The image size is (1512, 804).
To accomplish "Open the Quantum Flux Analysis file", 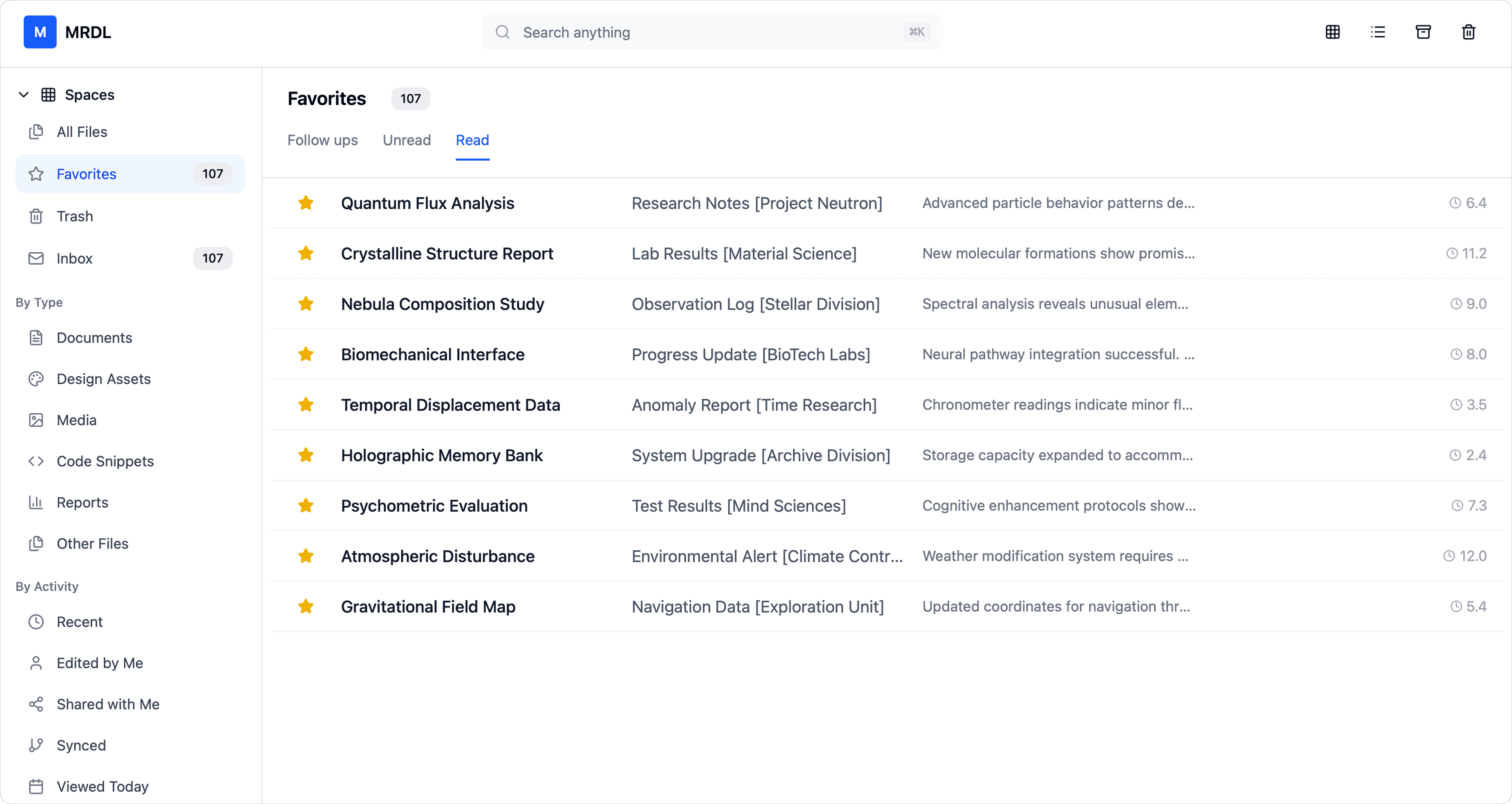I will click(887, 203).
